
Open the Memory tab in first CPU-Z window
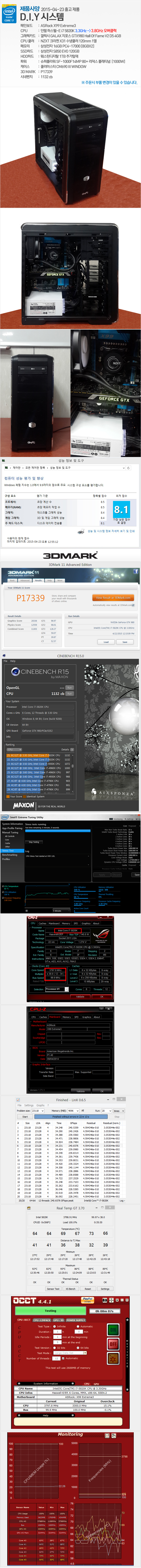[66, 923]
